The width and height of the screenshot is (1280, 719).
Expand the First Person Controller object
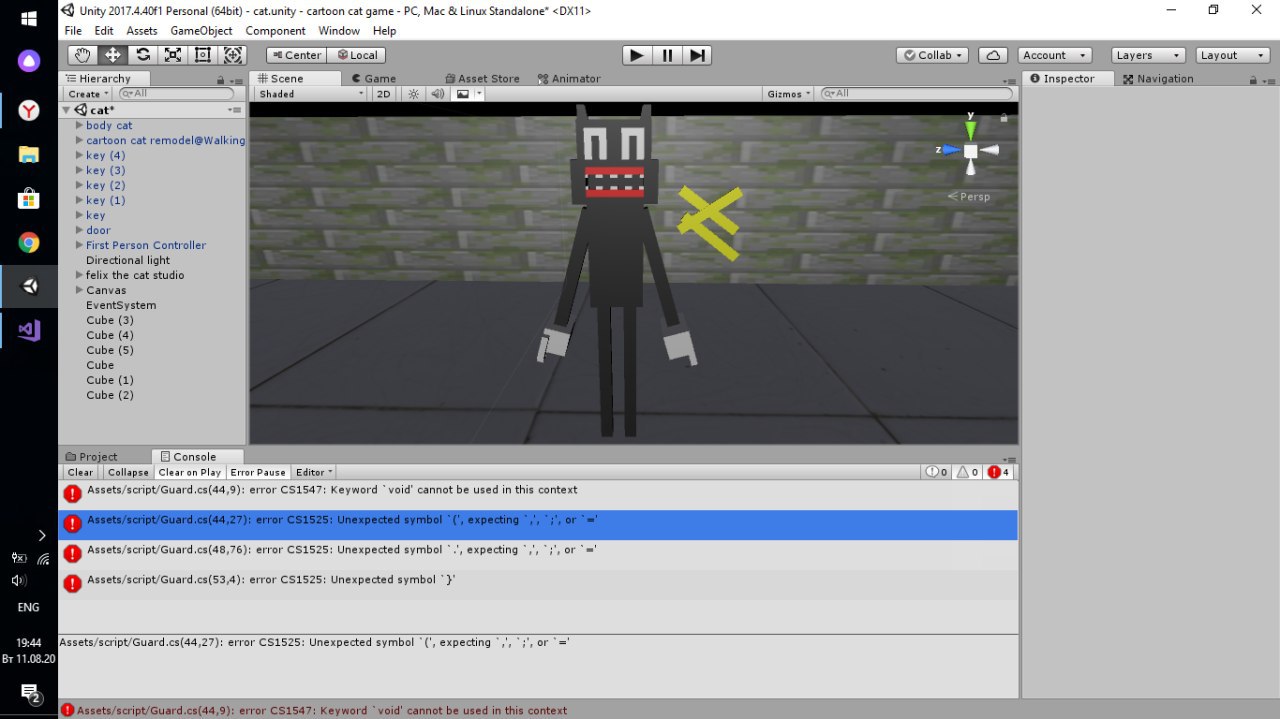pyautogui.click(x=79, y=245)
